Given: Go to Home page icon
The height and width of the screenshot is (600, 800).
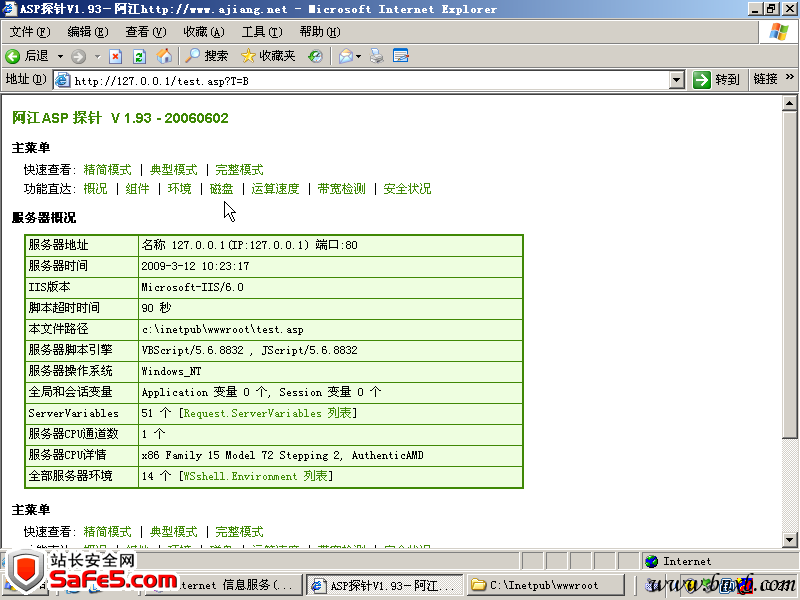Looking at the screenshot, I should pos(164,56).
